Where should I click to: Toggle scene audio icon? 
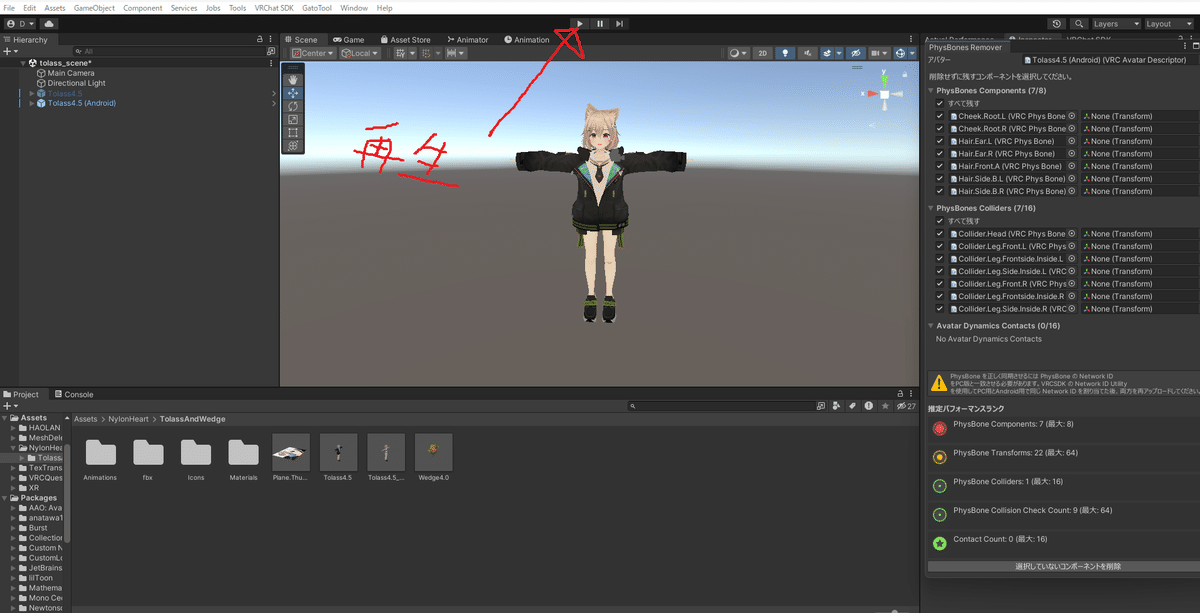[808, 53]
